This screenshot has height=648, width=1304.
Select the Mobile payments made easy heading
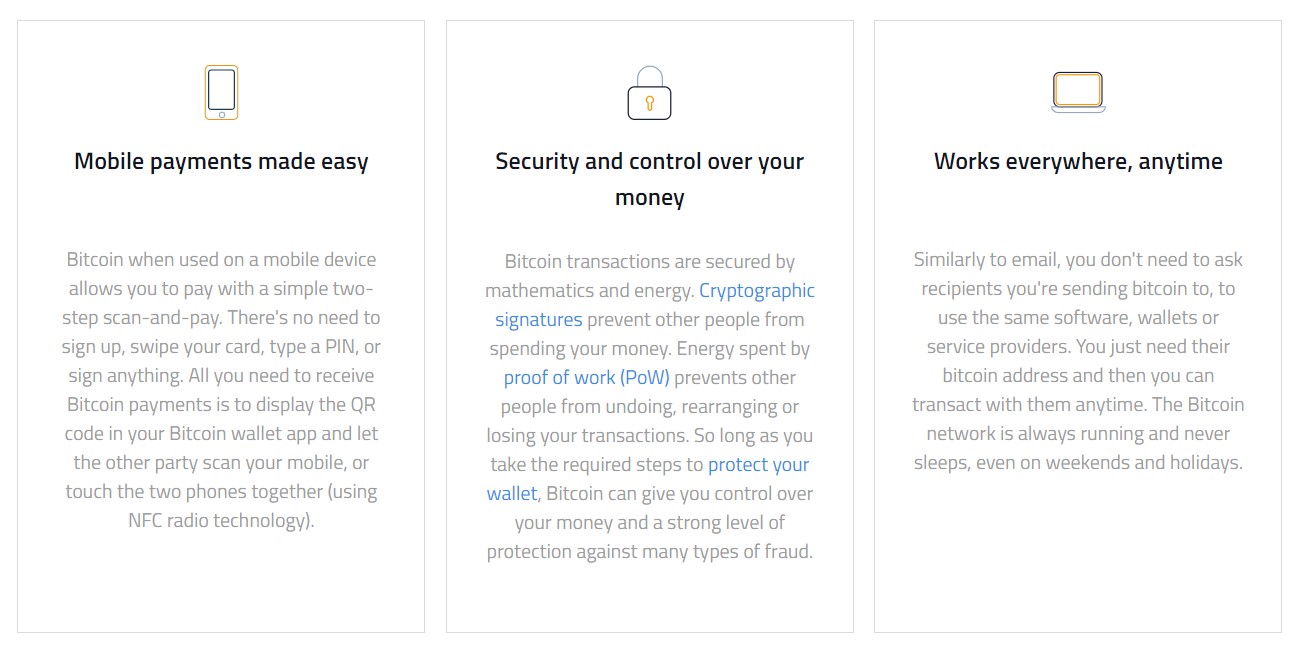(x=221, y=162)
